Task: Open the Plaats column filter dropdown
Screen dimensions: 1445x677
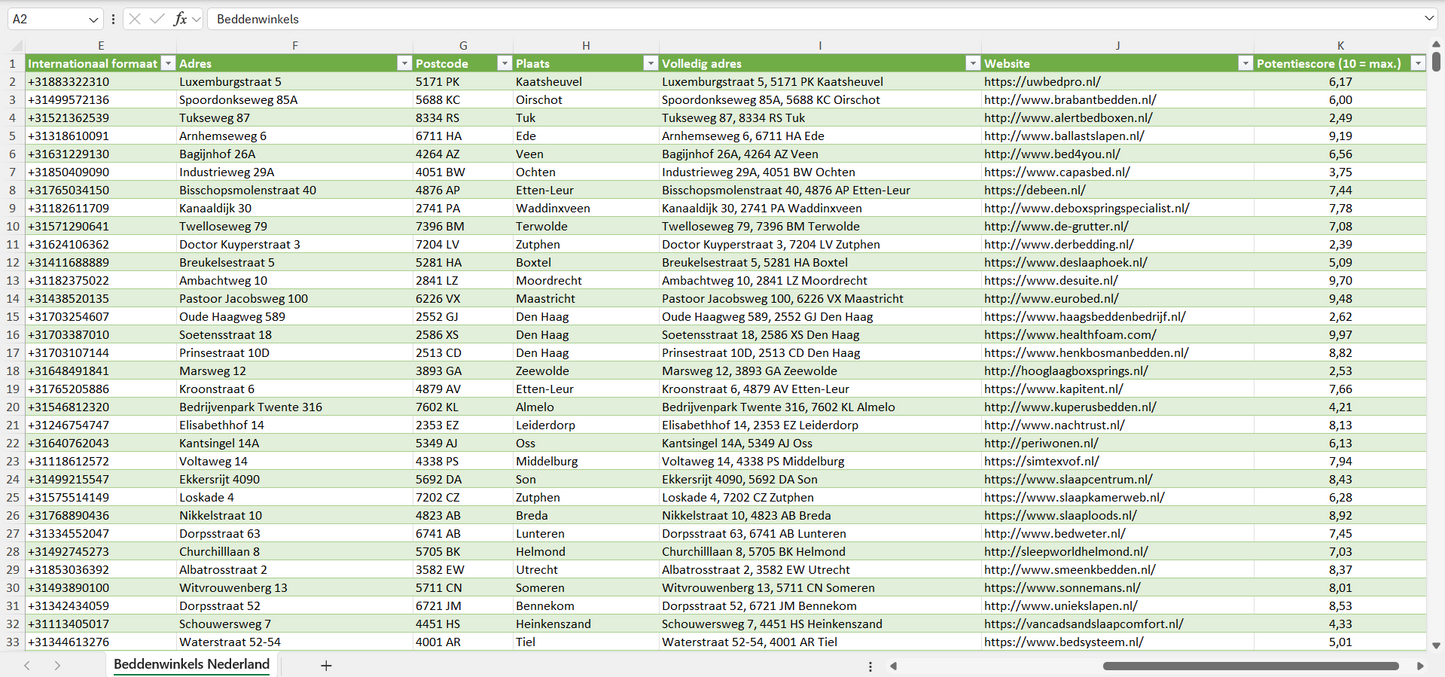Action: click(x=650, y=63)
